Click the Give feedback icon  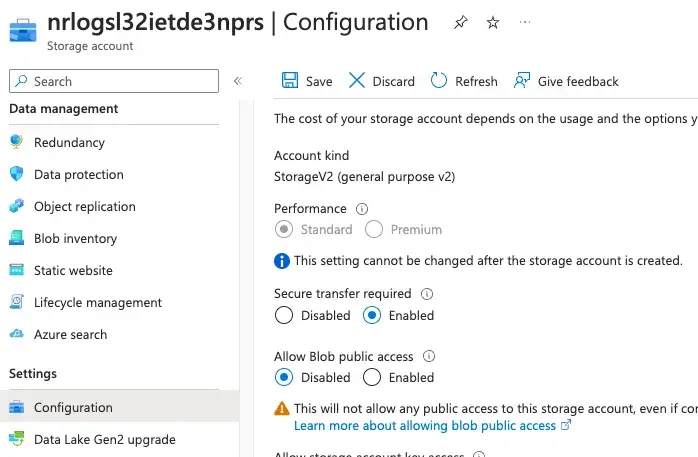click(x=521, y=81)
